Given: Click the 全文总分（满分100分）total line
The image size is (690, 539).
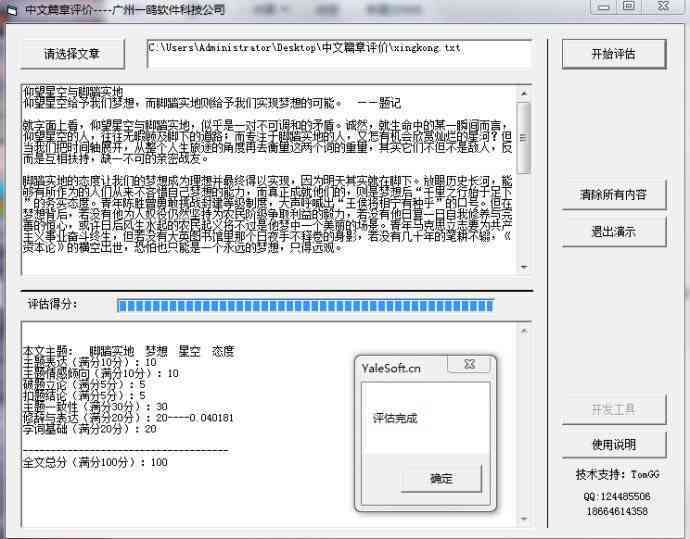Looking at the screenshot, I should 95,462.
